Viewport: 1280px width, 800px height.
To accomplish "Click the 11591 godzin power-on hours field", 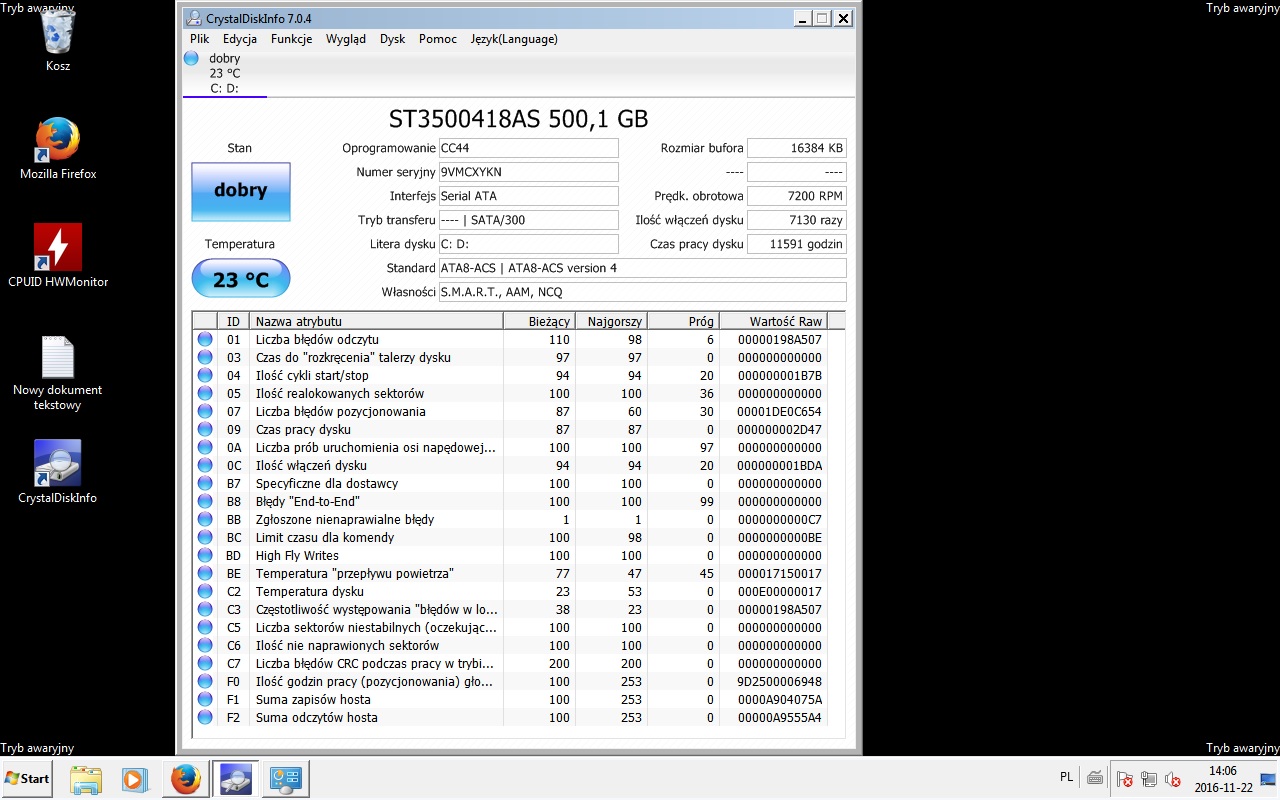I will (x=797, y=244).
